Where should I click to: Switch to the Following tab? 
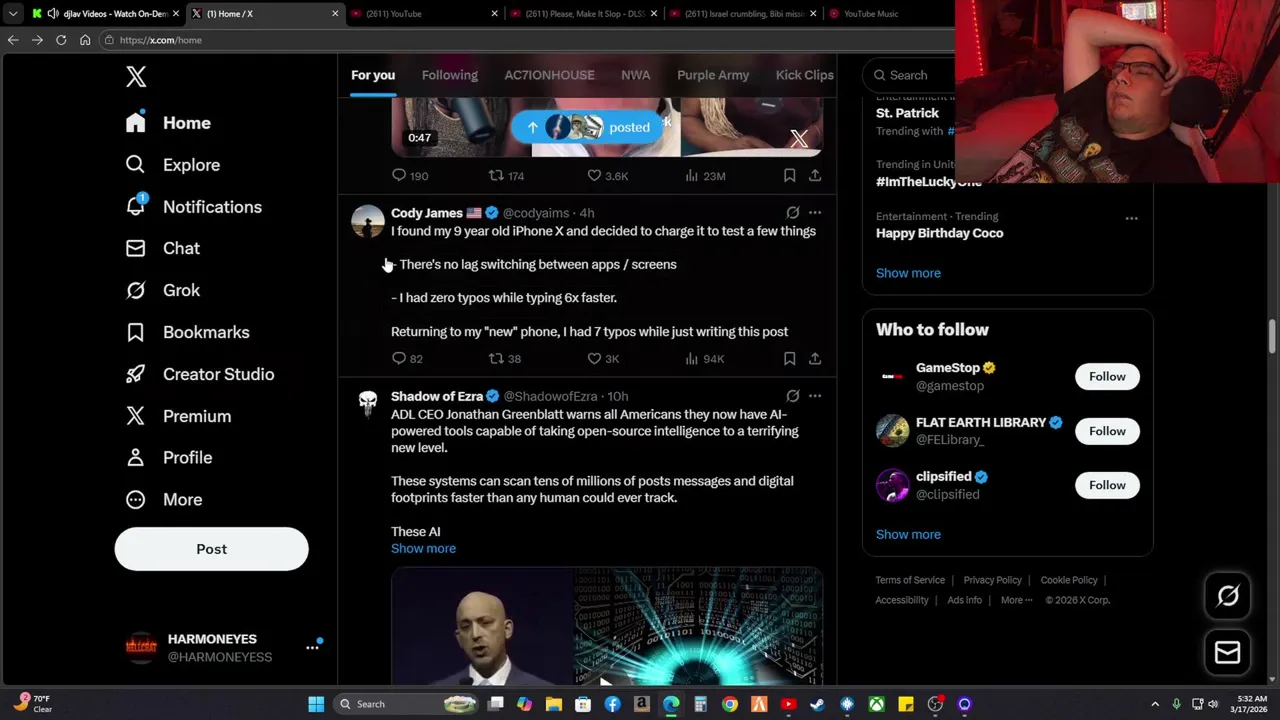point(449,75)
